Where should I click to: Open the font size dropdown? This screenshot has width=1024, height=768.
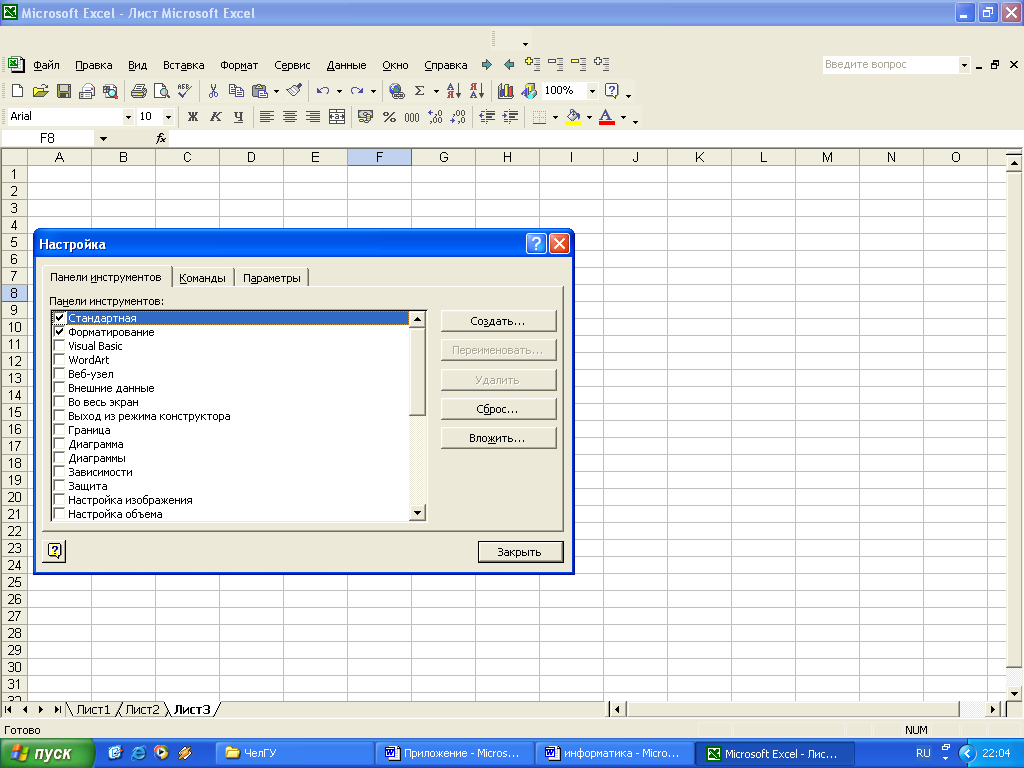168,117
